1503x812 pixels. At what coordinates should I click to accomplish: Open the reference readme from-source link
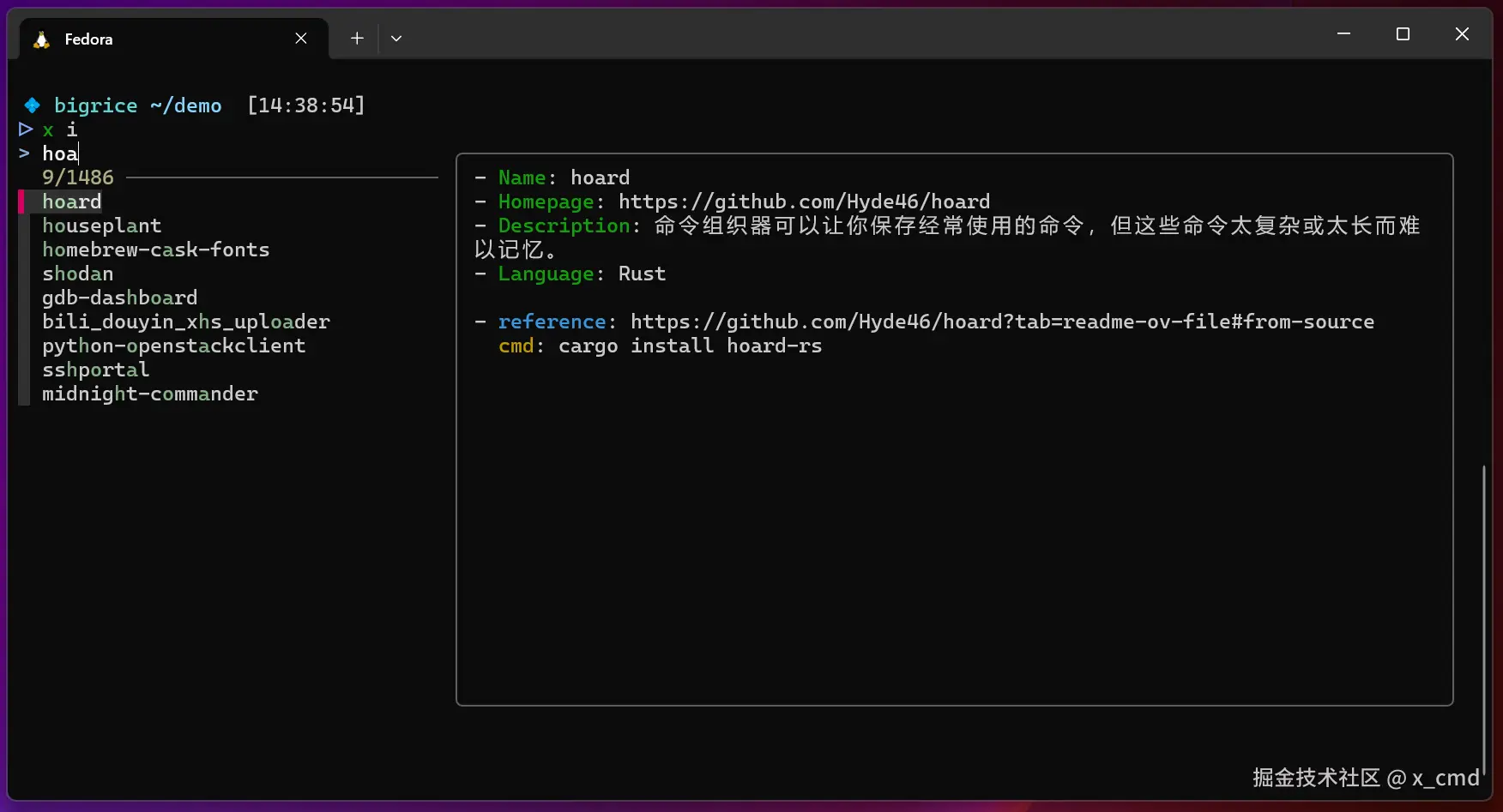tap(1002, 322)
